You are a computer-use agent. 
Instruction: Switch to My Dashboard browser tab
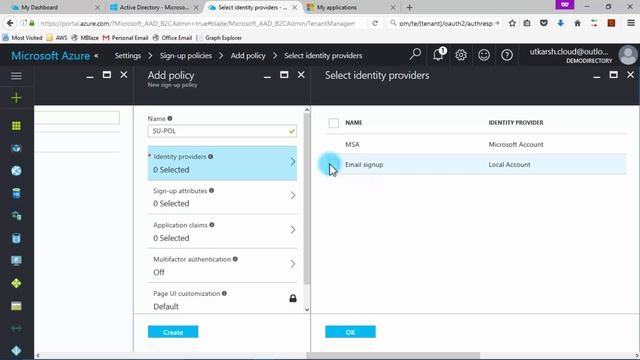click(55, 7)
